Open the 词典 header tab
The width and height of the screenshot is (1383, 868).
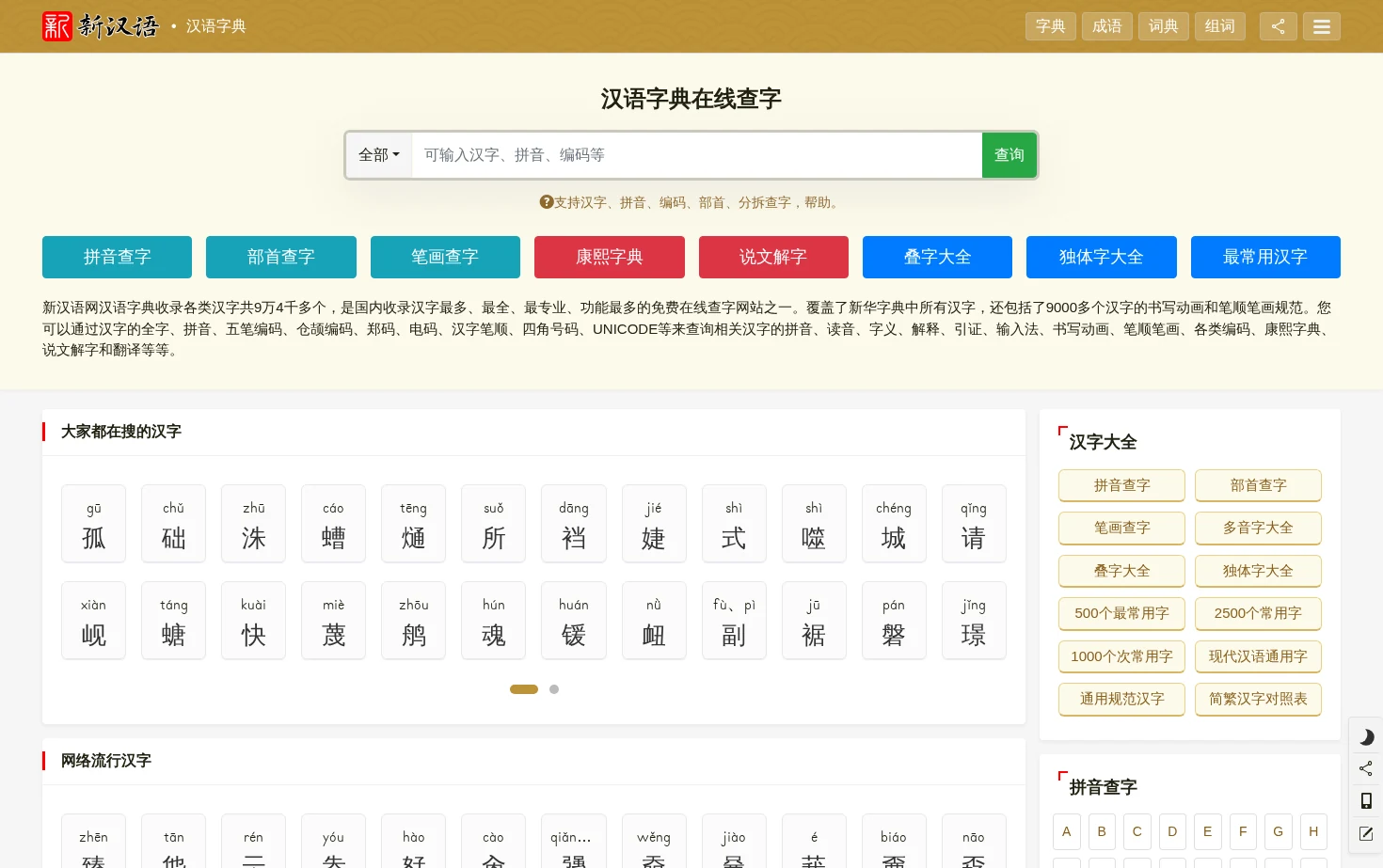1163,26
